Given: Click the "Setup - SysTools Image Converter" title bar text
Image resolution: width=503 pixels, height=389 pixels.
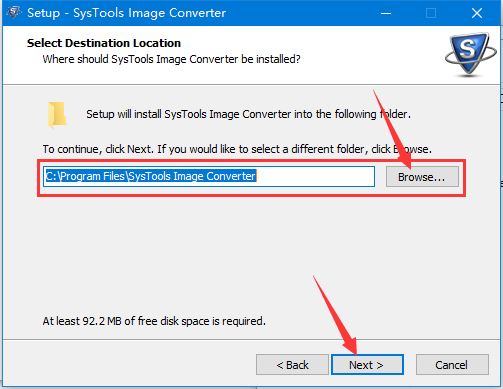Looking at the screenshot, I should click(126, 13).
